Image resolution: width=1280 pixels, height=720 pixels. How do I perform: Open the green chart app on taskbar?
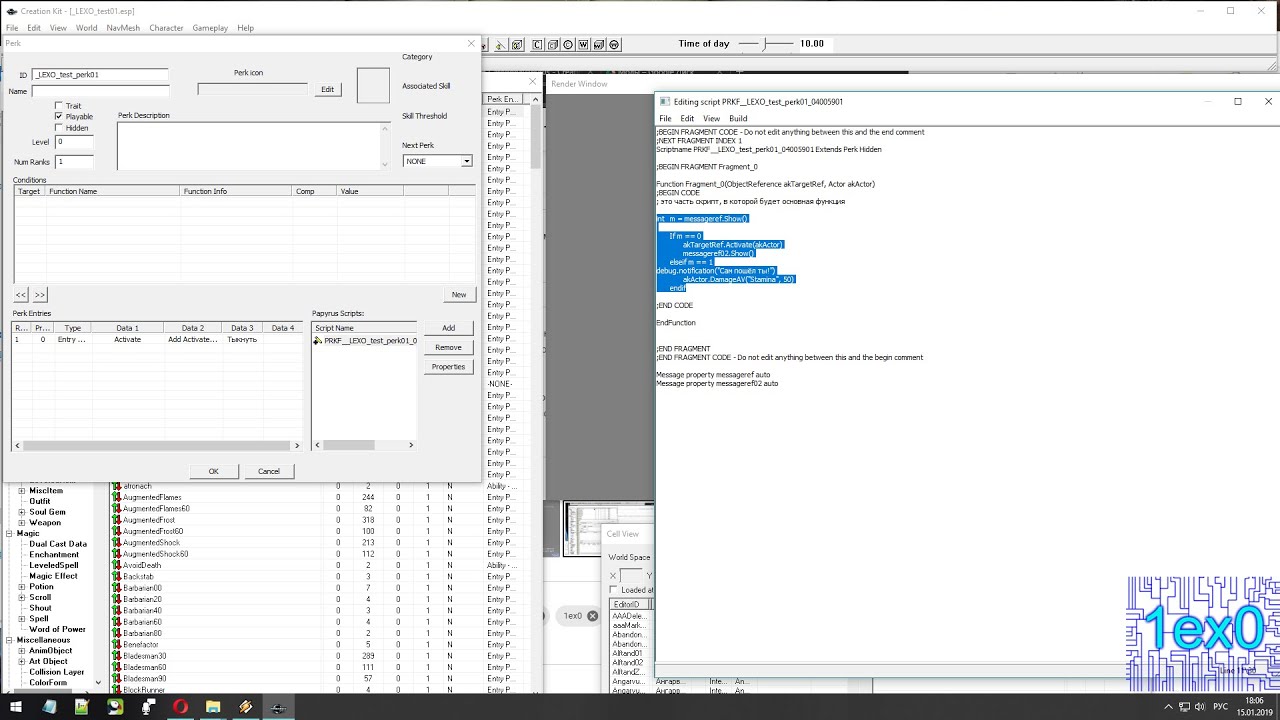(x=82, y=706)
